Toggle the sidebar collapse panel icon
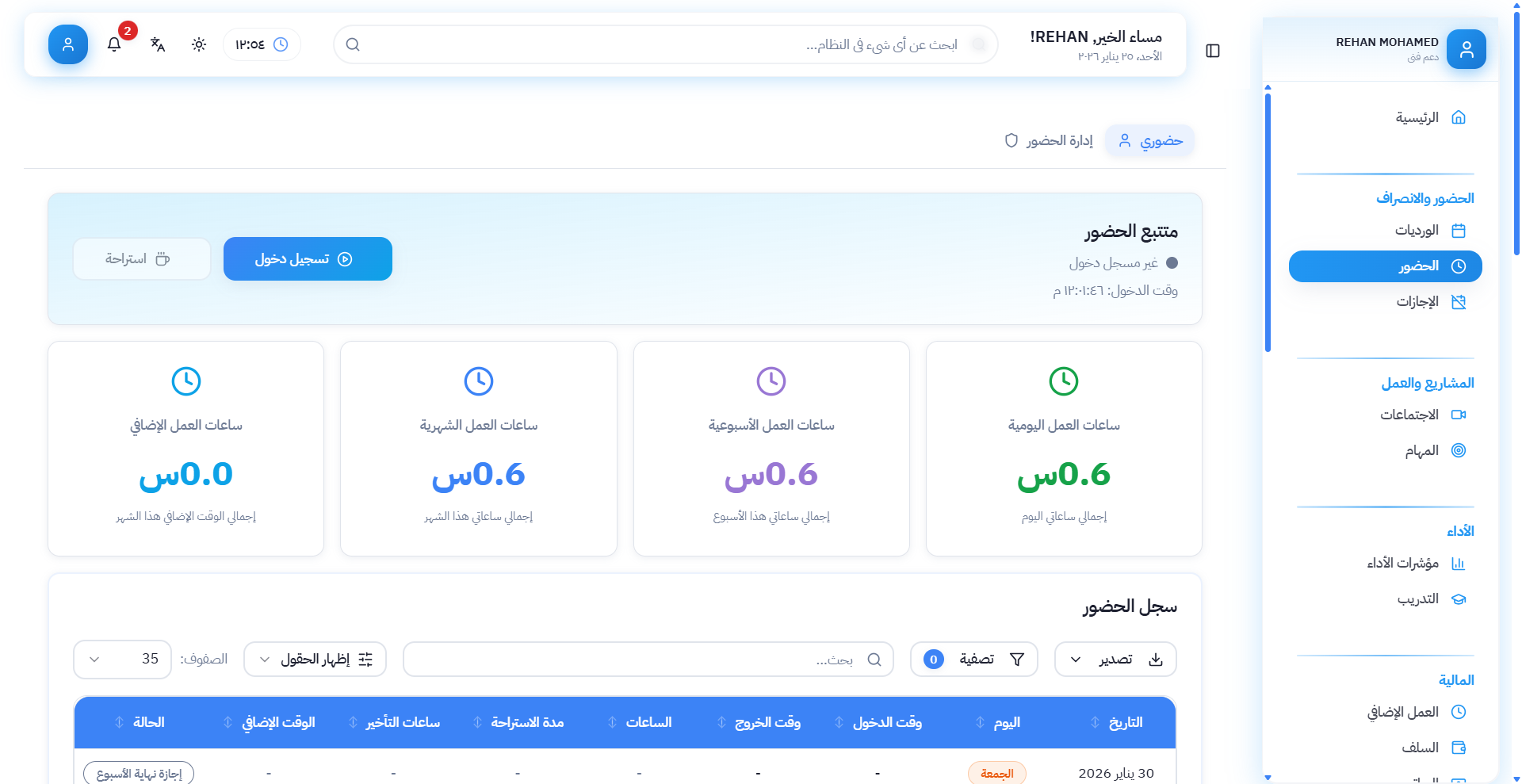This screenshot has width=1522, height=784. tap(1212, 51)
